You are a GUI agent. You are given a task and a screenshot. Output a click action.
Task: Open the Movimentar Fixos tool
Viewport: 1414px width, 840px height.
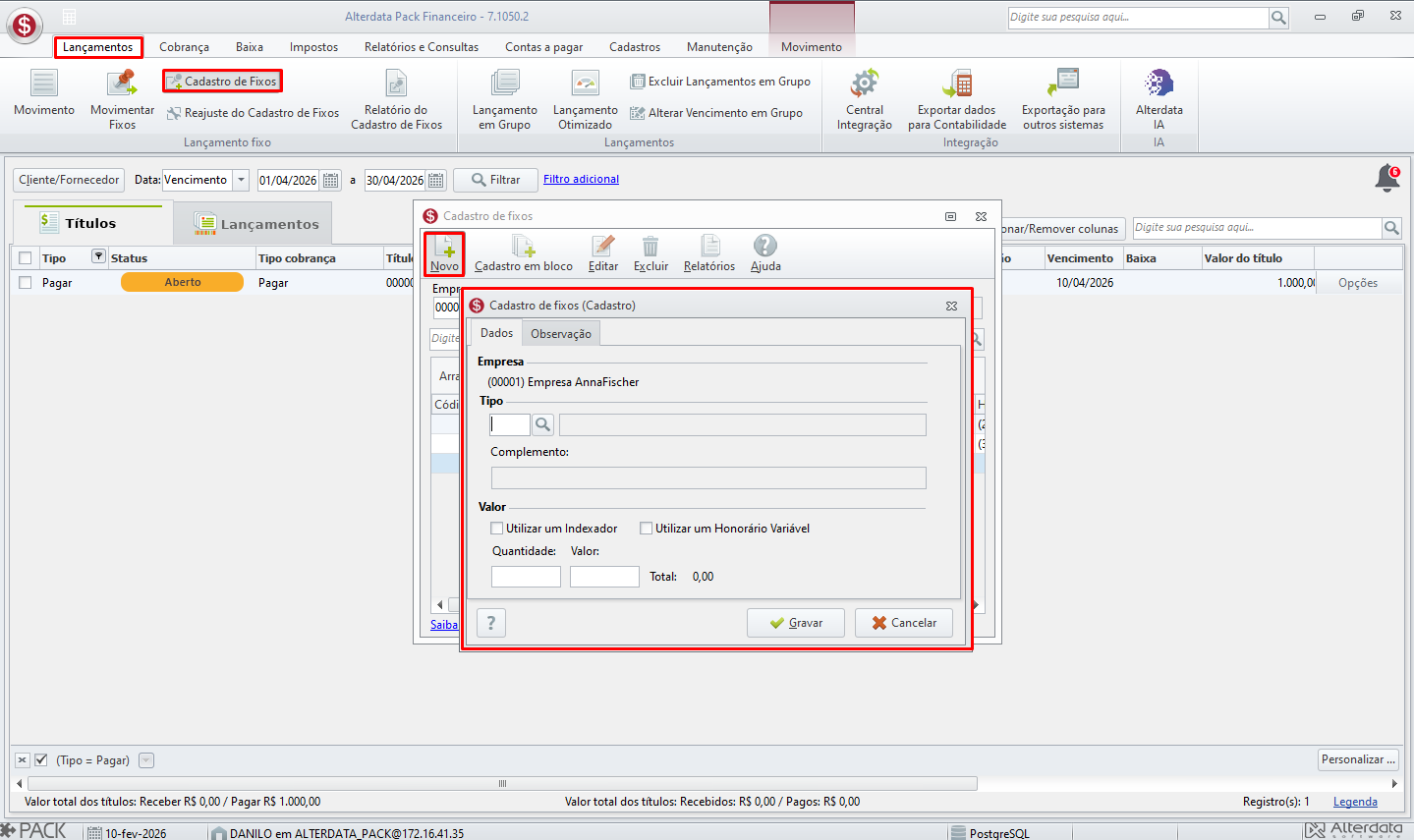click(122, 98)
